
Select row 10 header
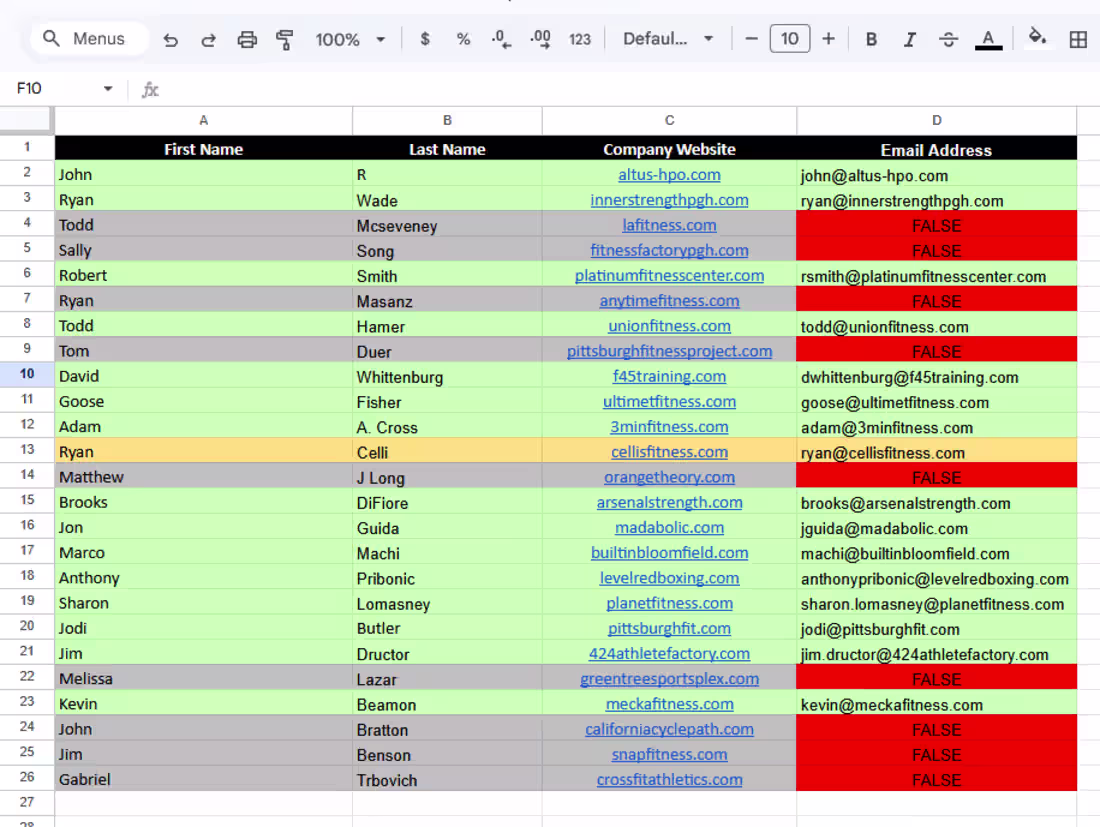coord(27,374)
